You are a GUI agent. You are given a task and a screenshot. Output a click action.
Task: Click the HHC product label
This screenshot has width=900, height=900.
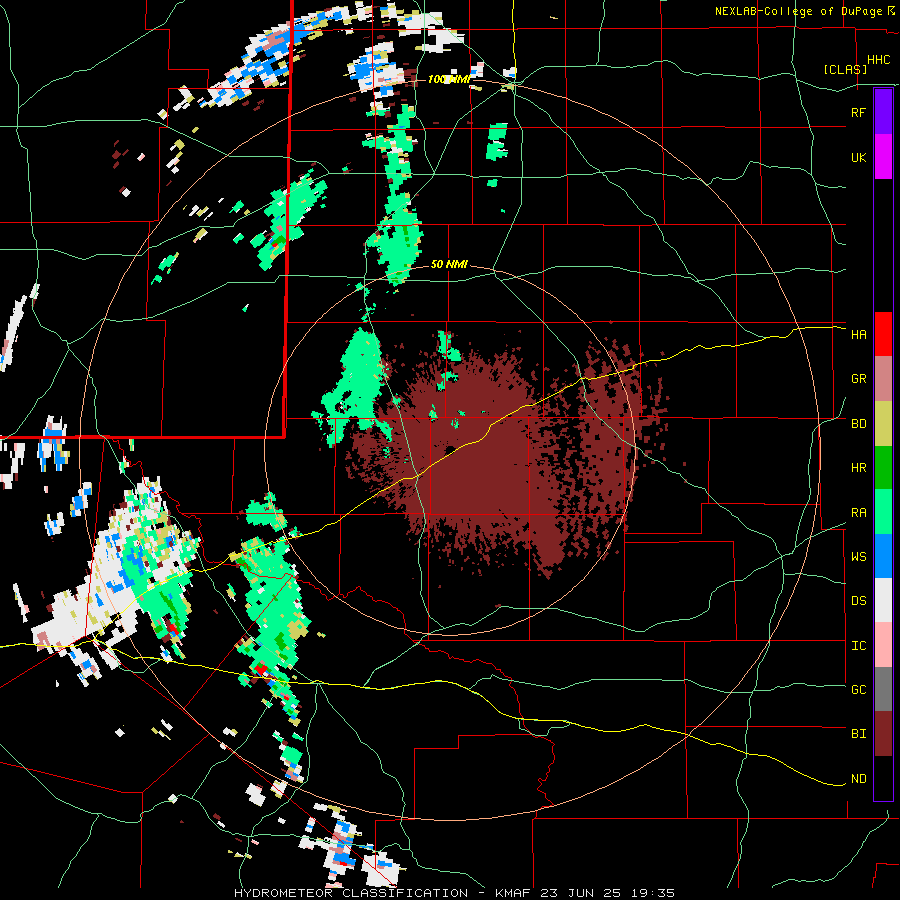point(878,60)
